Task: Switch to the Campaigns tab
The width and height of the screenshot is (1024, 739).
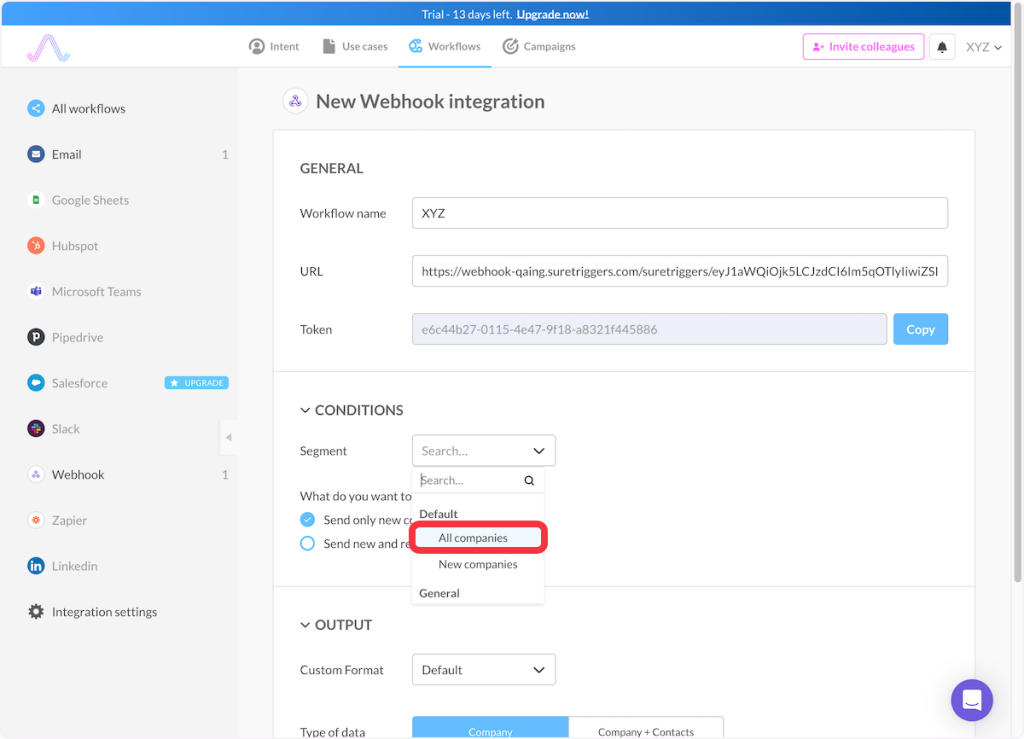Action: point(539,46)
